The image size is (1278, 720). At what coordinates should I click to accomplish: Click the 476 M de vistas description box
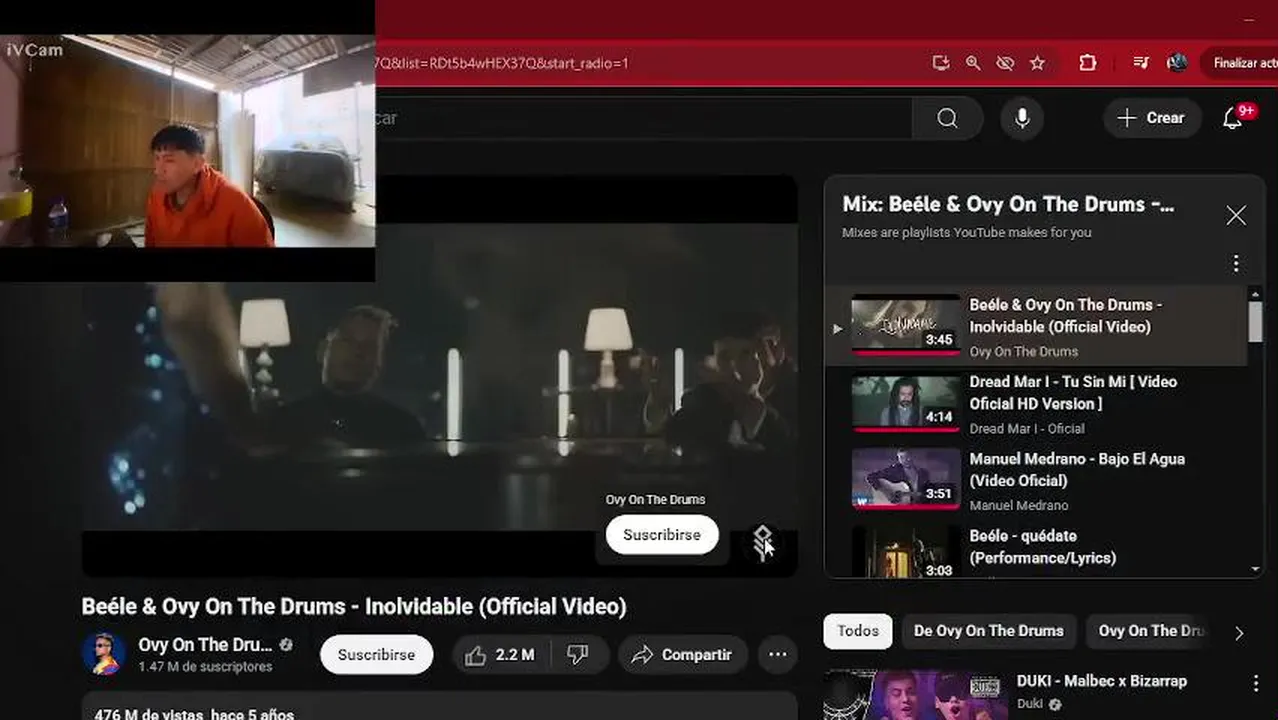tap(439, 707)
